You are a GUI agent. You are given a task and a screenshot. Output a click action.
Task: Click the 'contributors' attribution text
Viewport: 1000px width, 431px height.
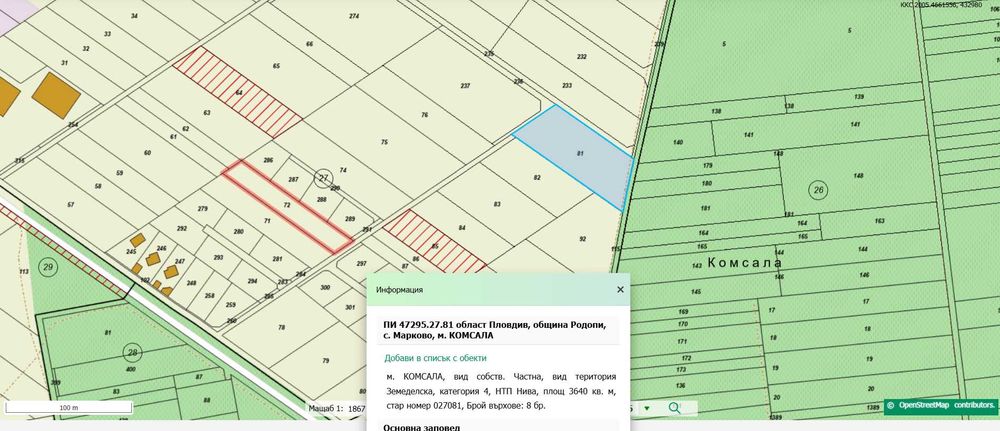pos(974,405)
